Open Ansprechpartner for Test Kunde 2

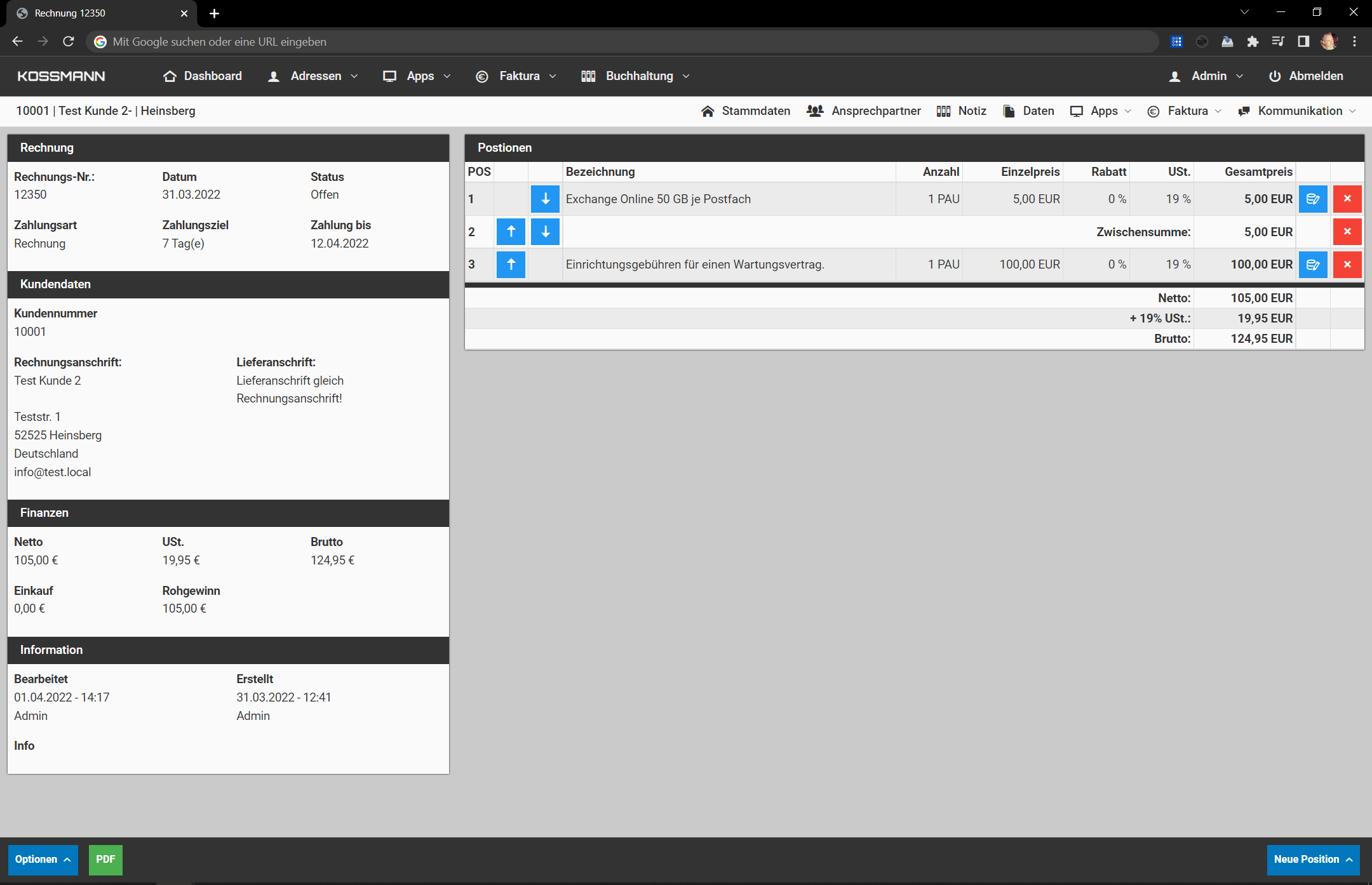pos(863,110)
